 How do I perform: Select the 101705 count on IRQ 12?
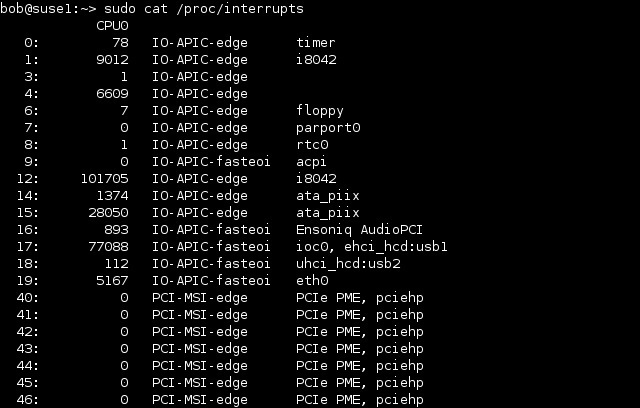pyautogui.click(x=104, y=179)
